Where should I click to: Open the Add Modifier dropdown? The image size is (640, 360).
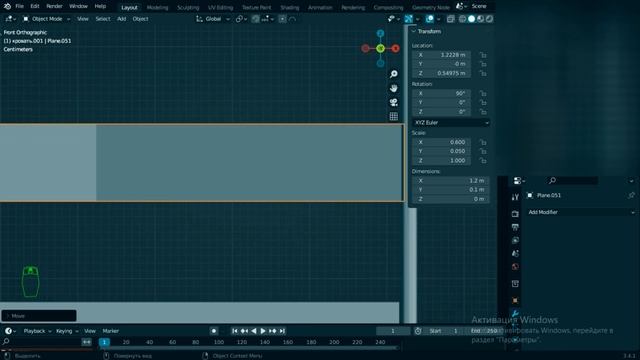coord(581,212)
